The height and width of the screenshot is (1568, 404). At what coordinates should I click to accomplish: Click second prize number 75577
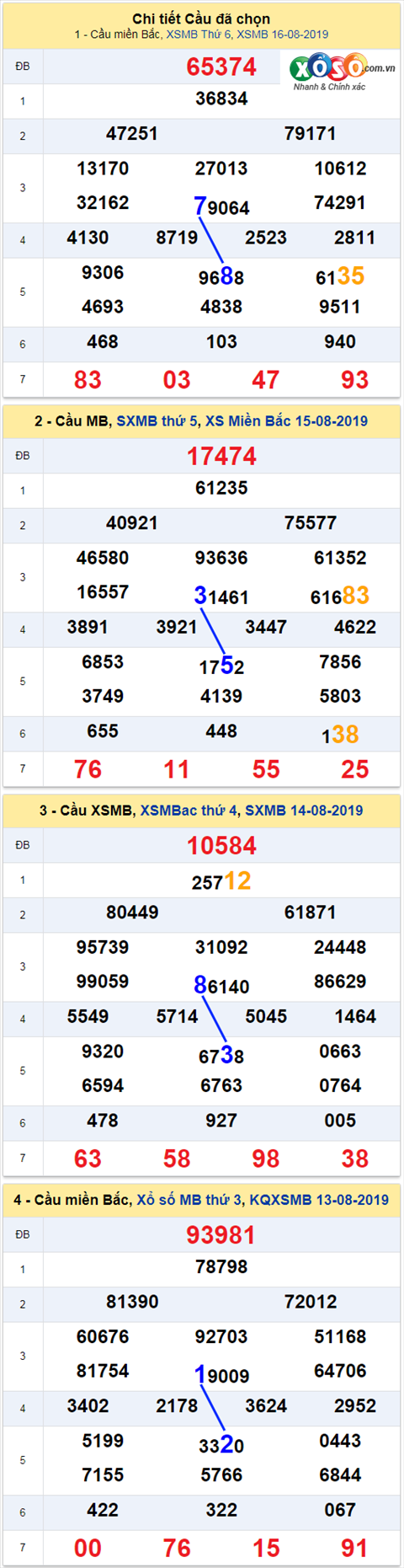pyautogui.click(x=311, y=522)
